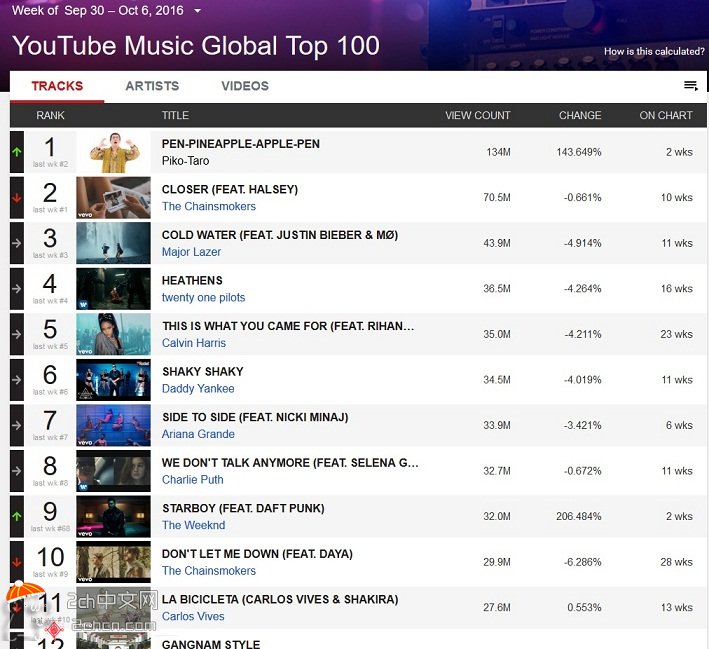Open How is this calculated link
This screenshot has width=709, height=649.
coord(654,52)
